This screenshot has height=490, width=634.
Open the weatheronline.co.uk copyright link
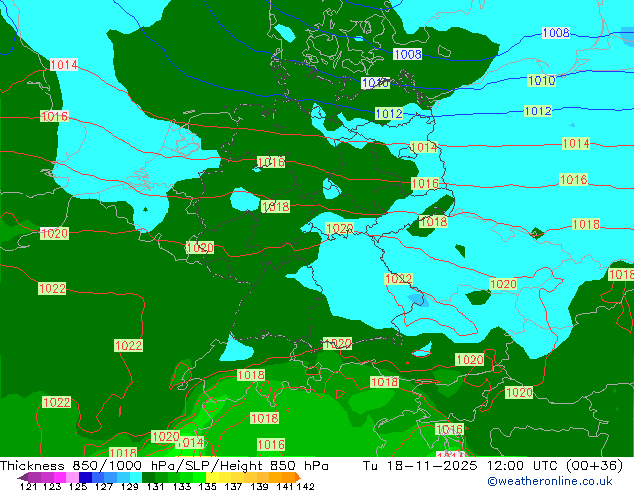pyautogui.click(x=550, y=481)
